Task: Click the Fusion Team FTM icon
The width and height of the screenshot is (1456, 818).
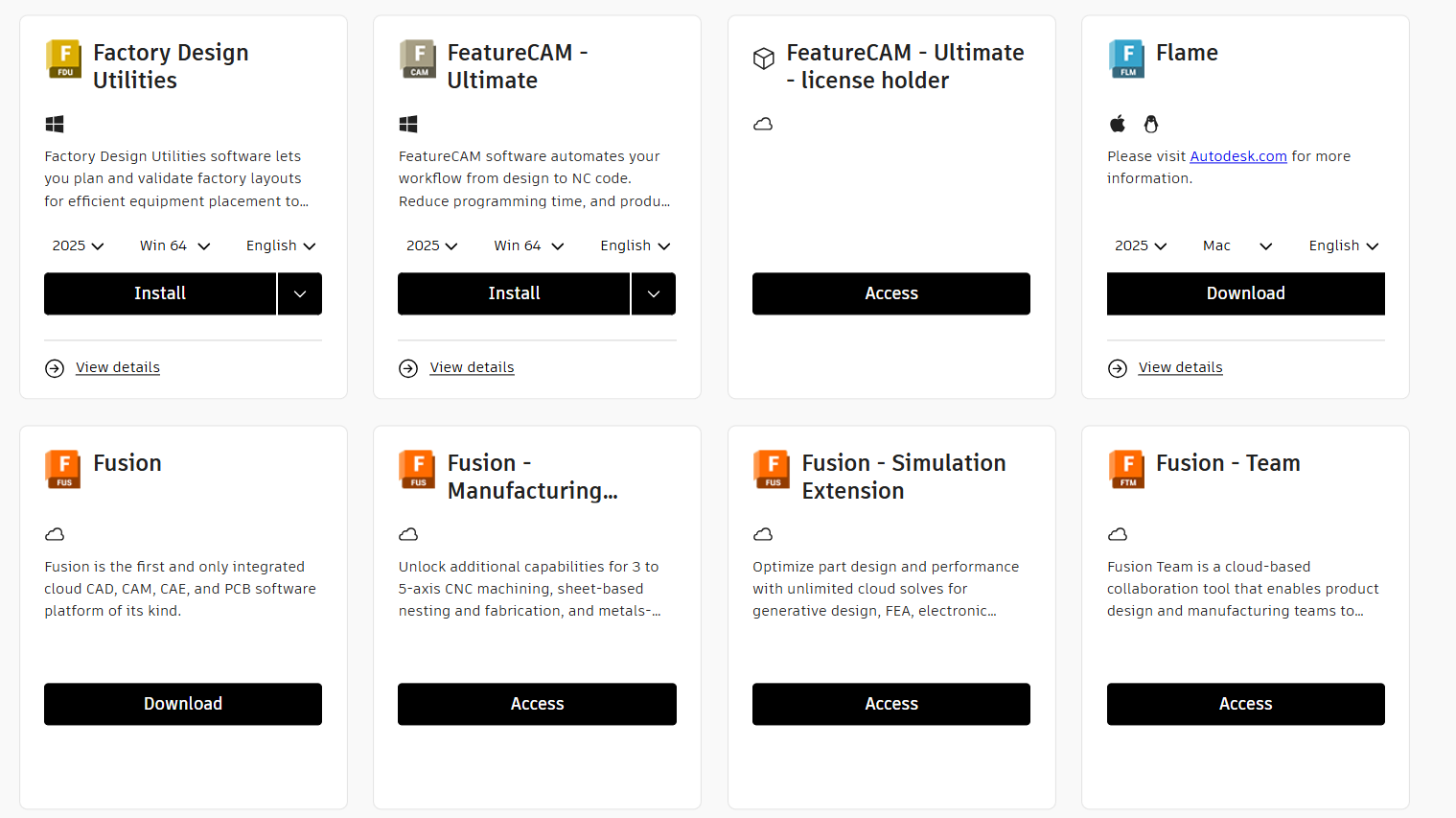Action: pos(1126,470)
